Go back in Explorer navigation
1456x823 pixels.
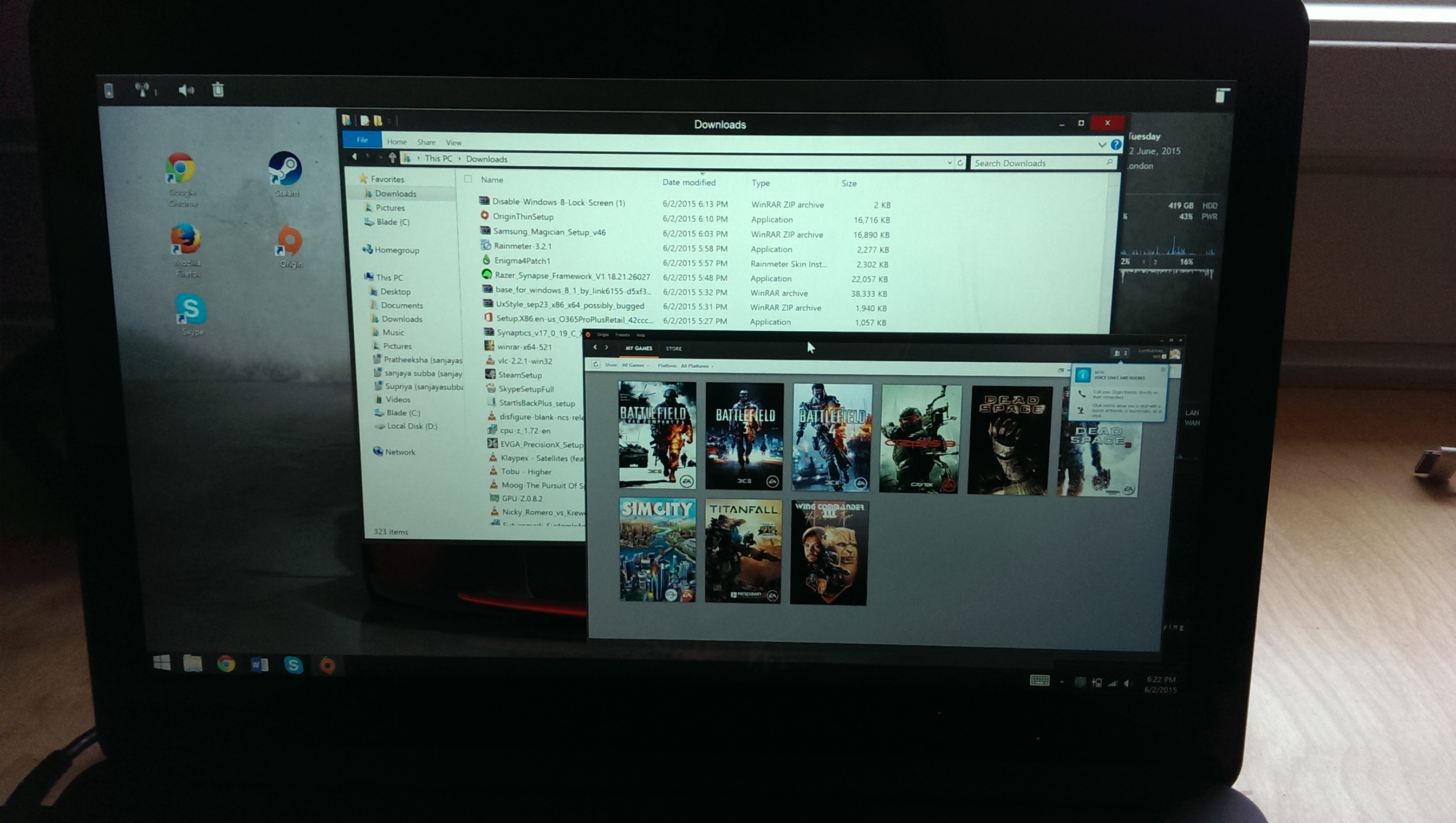coord(355,156)
